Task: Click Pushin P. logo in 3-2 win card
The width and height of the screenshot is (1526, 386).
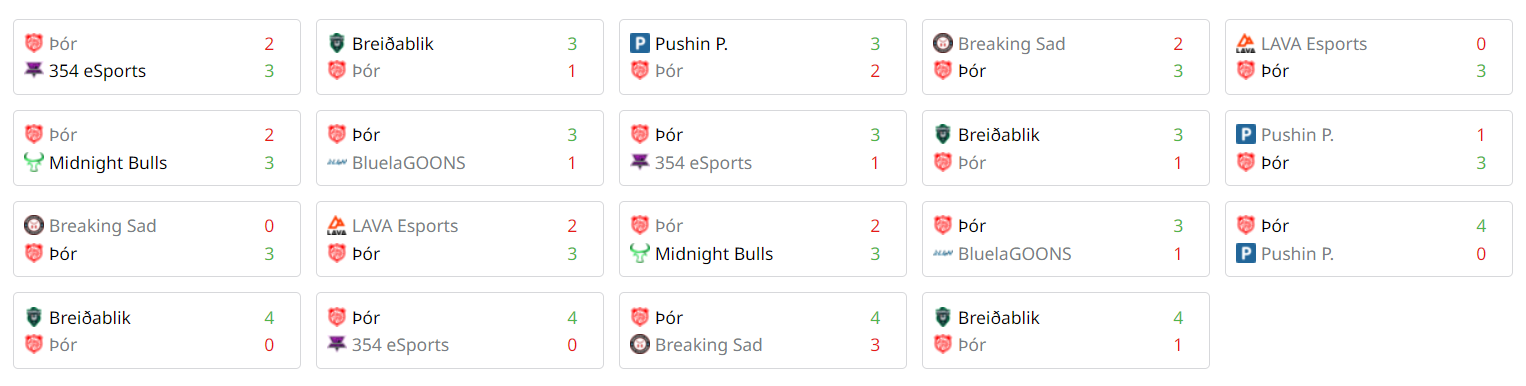Action: [640, 43]
